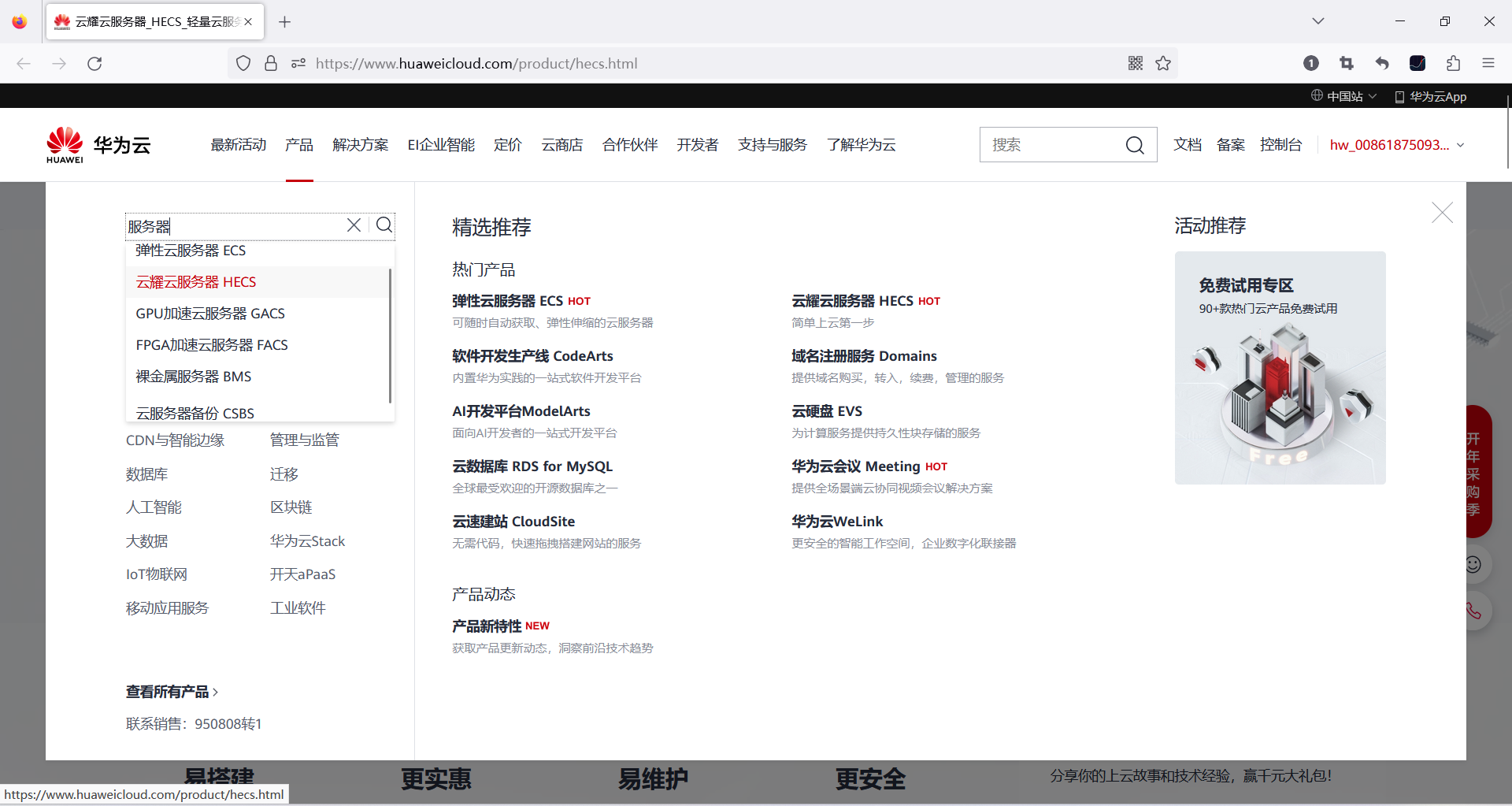Open the Firefox screenshot crop tool icon
Image resolution: width=1512 pixels, height=806 pixels.
1347,63
